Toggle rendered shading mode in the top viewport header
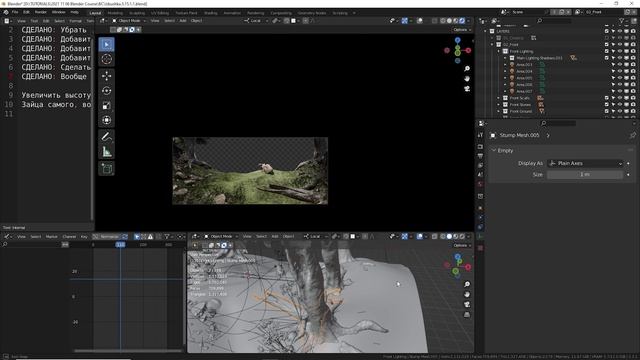Image resolution: width=640 pixels, height=360 pixels. click(462, 20)
